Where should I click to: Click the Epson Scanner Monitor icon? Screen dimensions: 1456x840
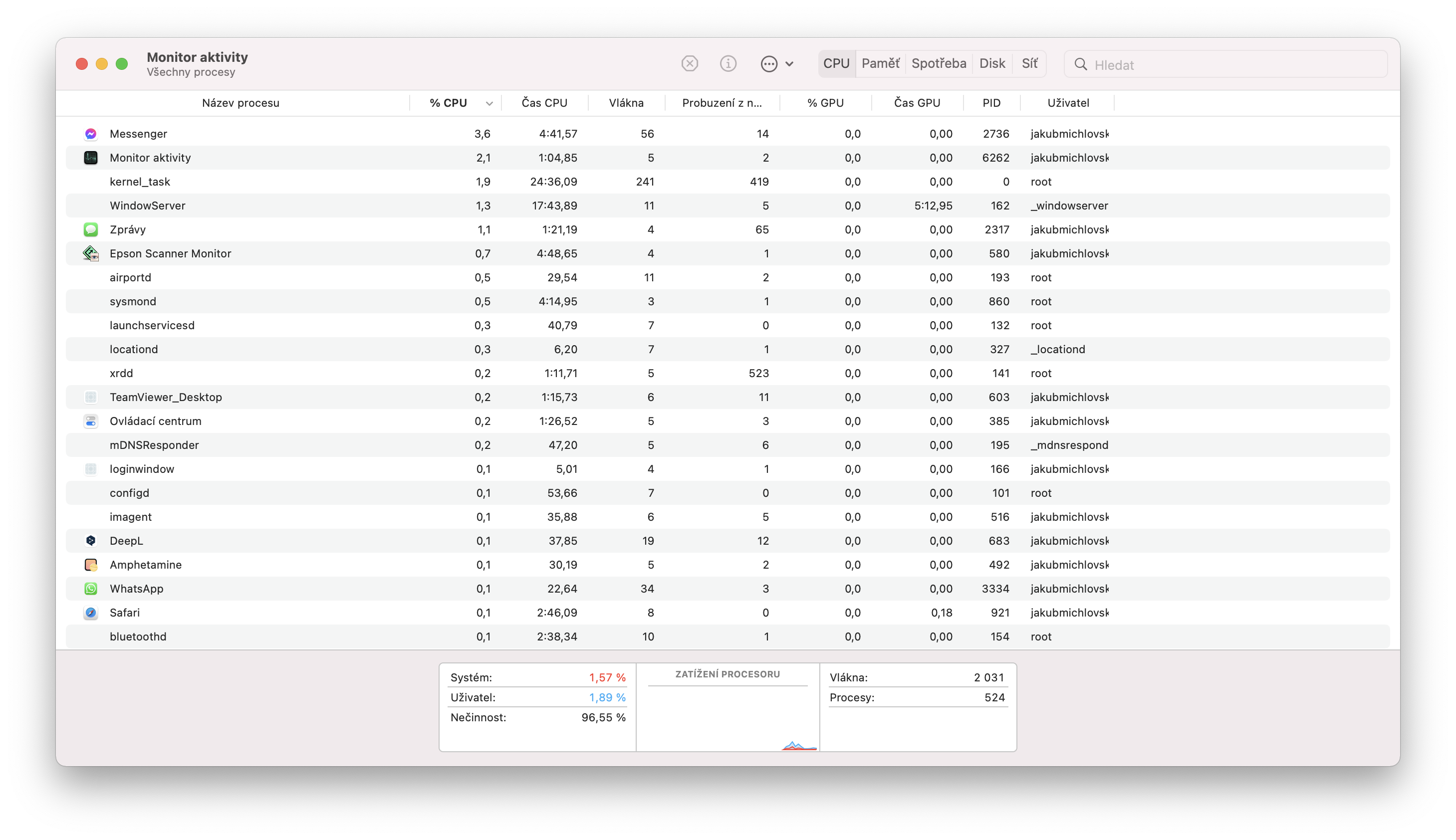click(91, 253)
